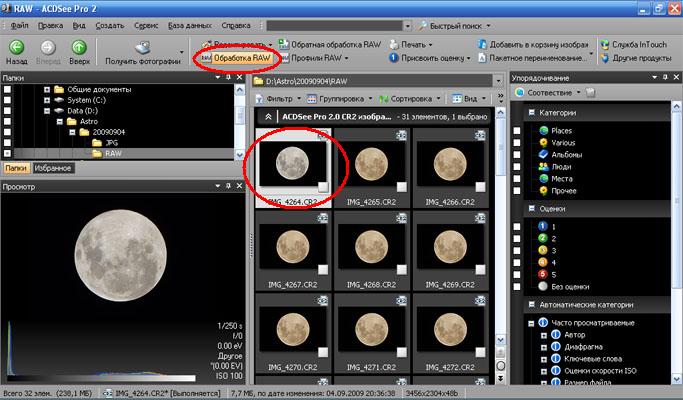Check the box beside Общие документы

pos(7,89)
